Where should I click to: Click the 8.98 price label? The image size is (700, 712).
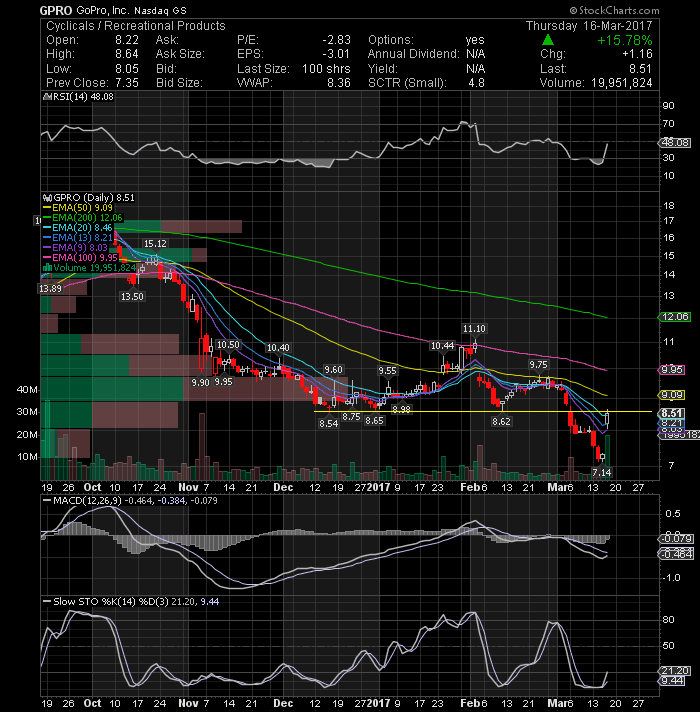tap(401, 410)
